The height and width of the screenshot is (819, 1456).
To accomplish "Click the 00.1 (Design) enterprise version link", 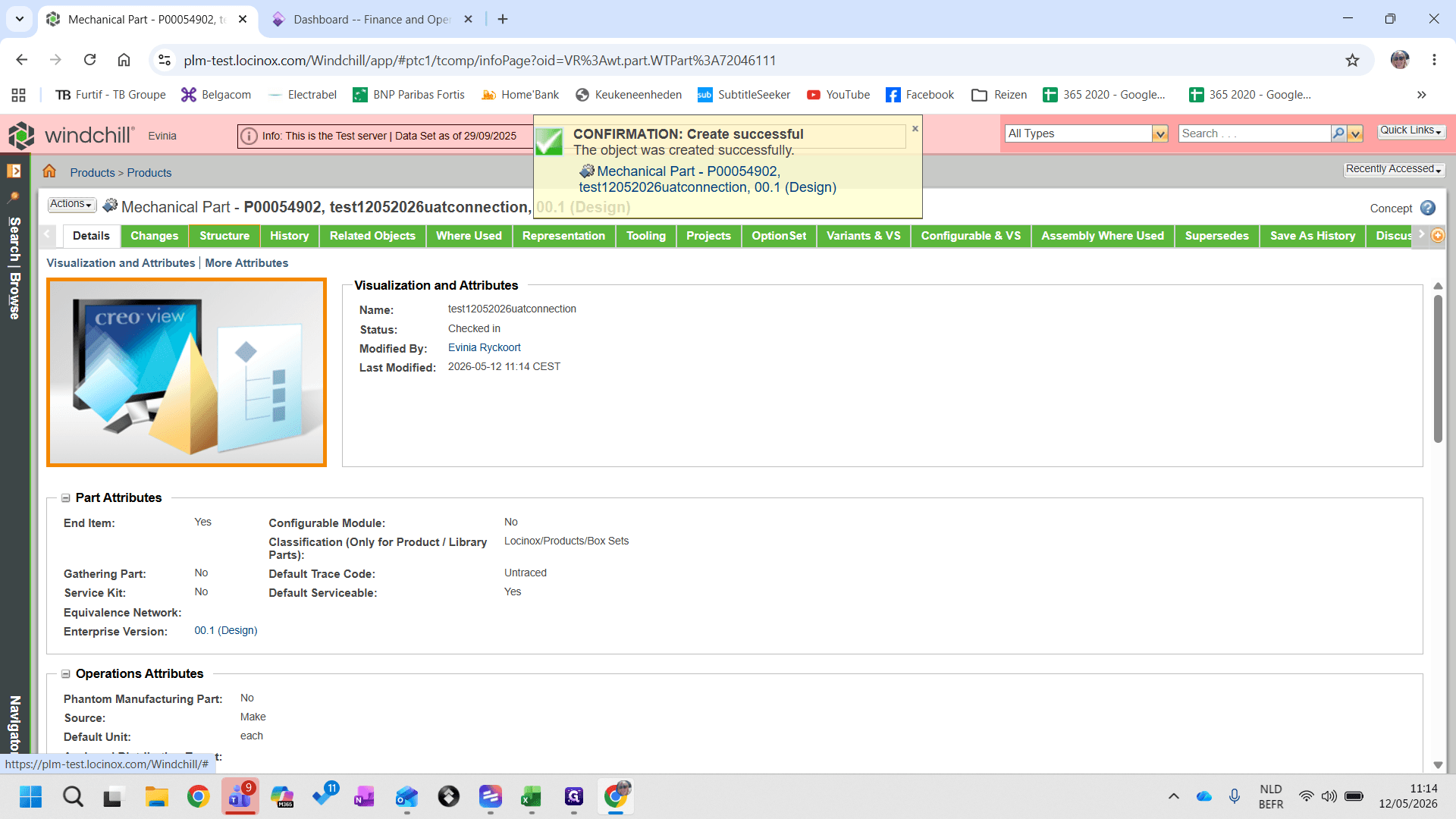I will click(226, 630).
